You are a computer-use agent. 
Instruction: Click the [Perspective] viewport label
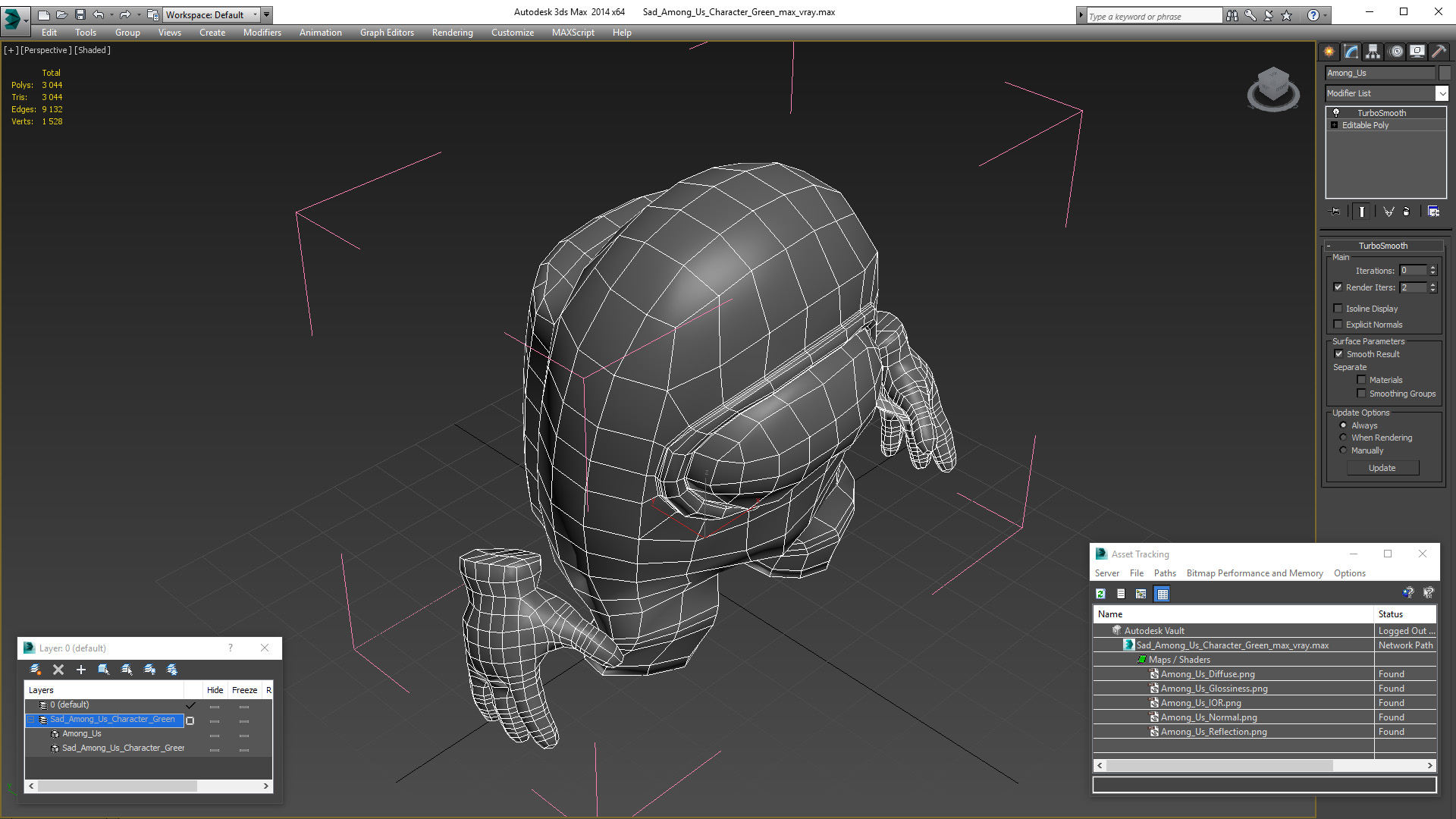pyautogui.click(x=46, y=50)
